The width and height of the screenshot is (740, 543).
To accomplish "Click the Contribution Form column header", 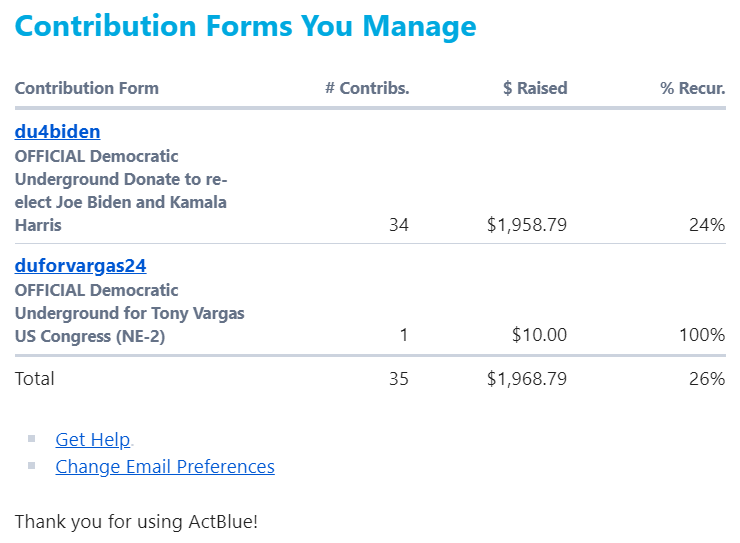I will (87, 88).
